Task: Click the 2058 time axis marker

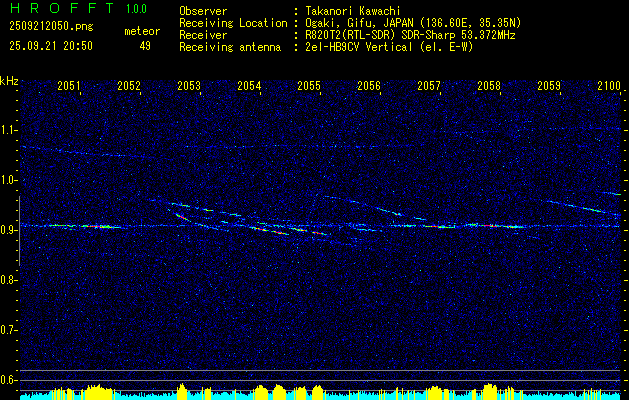Action: click(x=489, y=85)
